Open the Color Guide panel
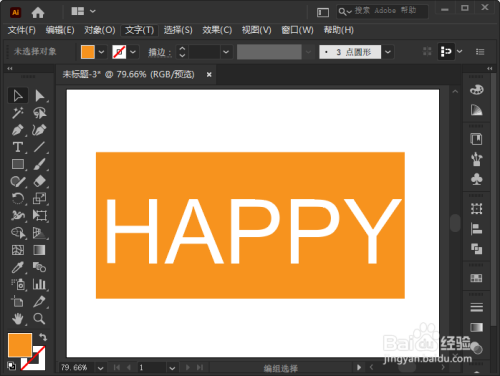Image resolution: width=500 pixels, height=376 pixels. point(476,110)
